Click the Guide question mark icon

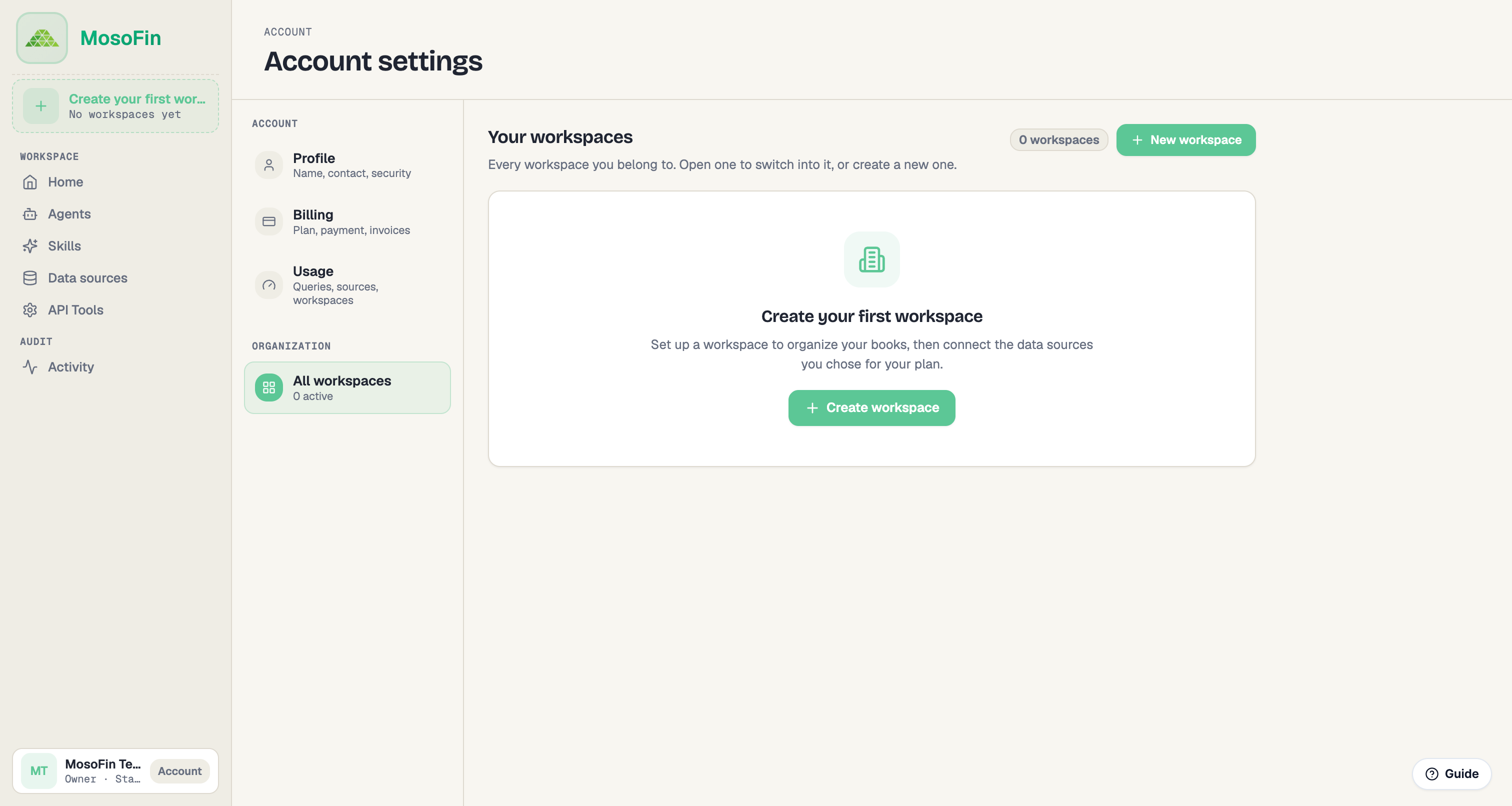pos(1431,773)
